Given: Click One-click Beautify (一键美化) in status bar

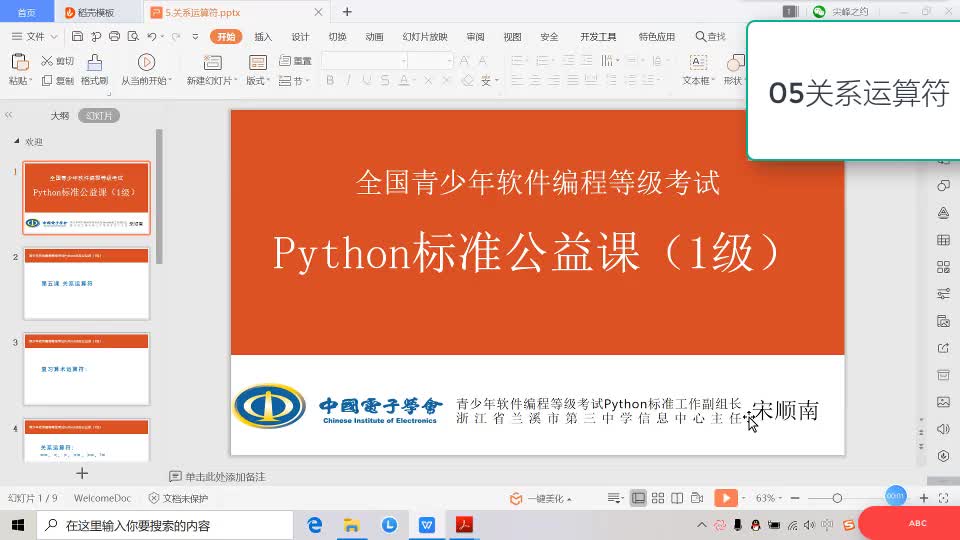Looking at the screenshot, I should (541, 498).
